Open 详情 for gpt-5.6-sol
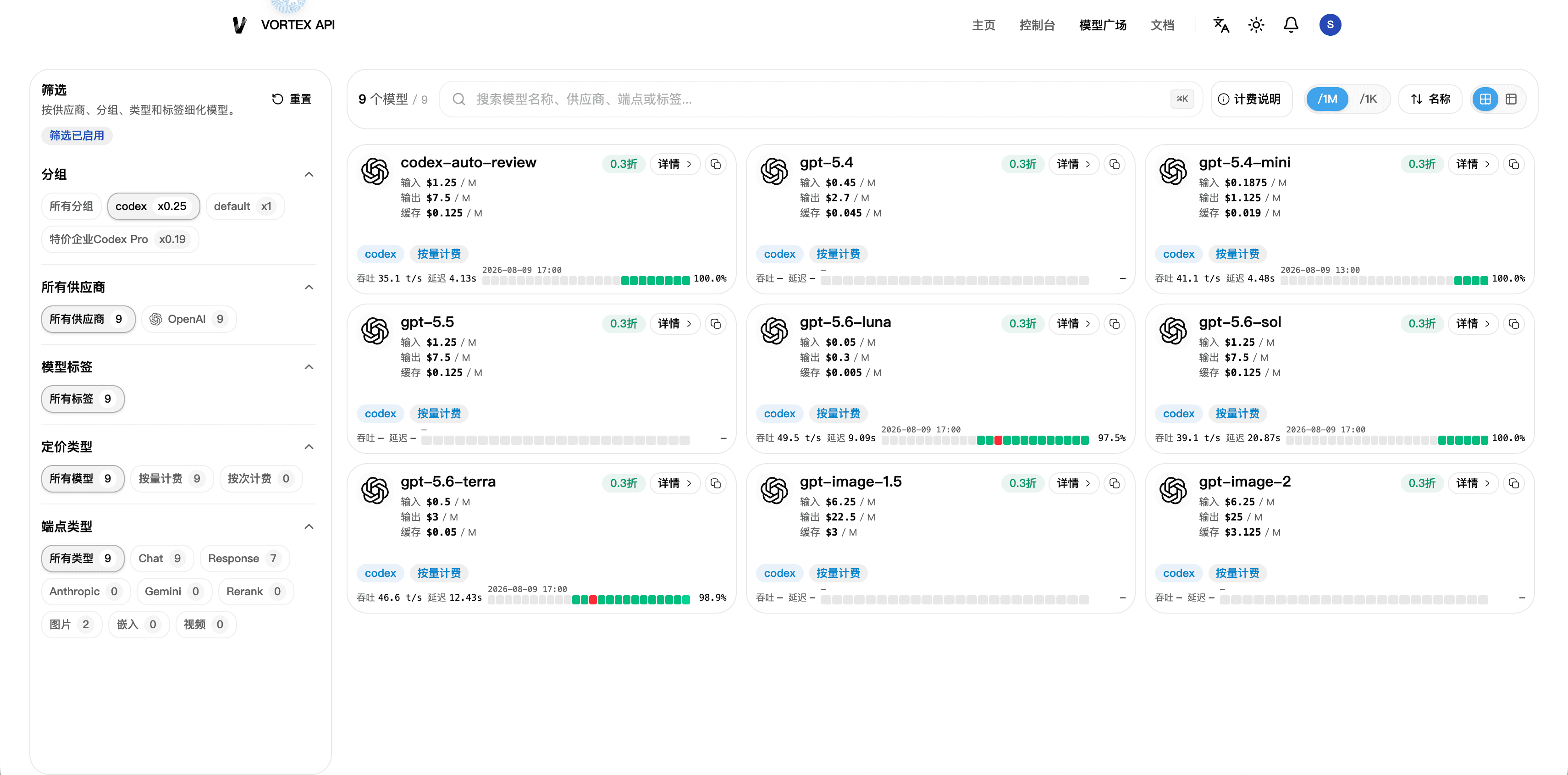 point(1473,324)
